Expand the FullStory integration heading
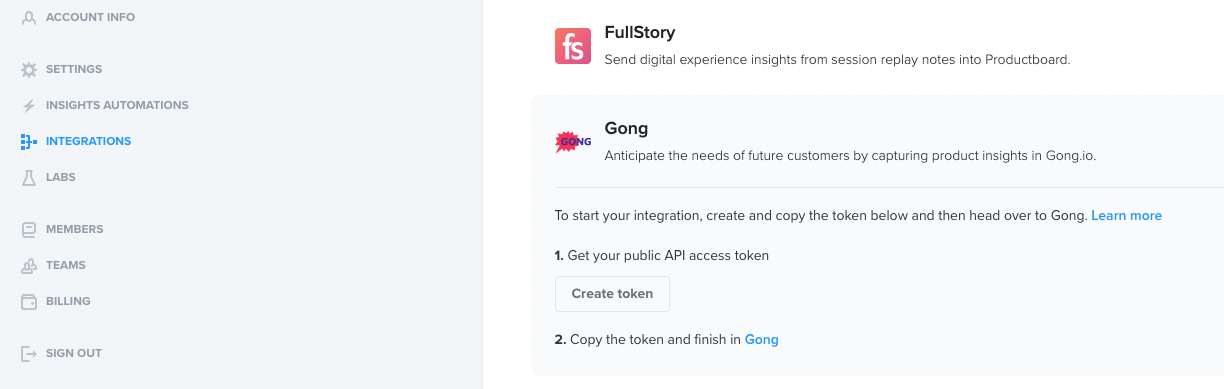The height and width of the screenshot is (389, 1224). tap(640, 33)
